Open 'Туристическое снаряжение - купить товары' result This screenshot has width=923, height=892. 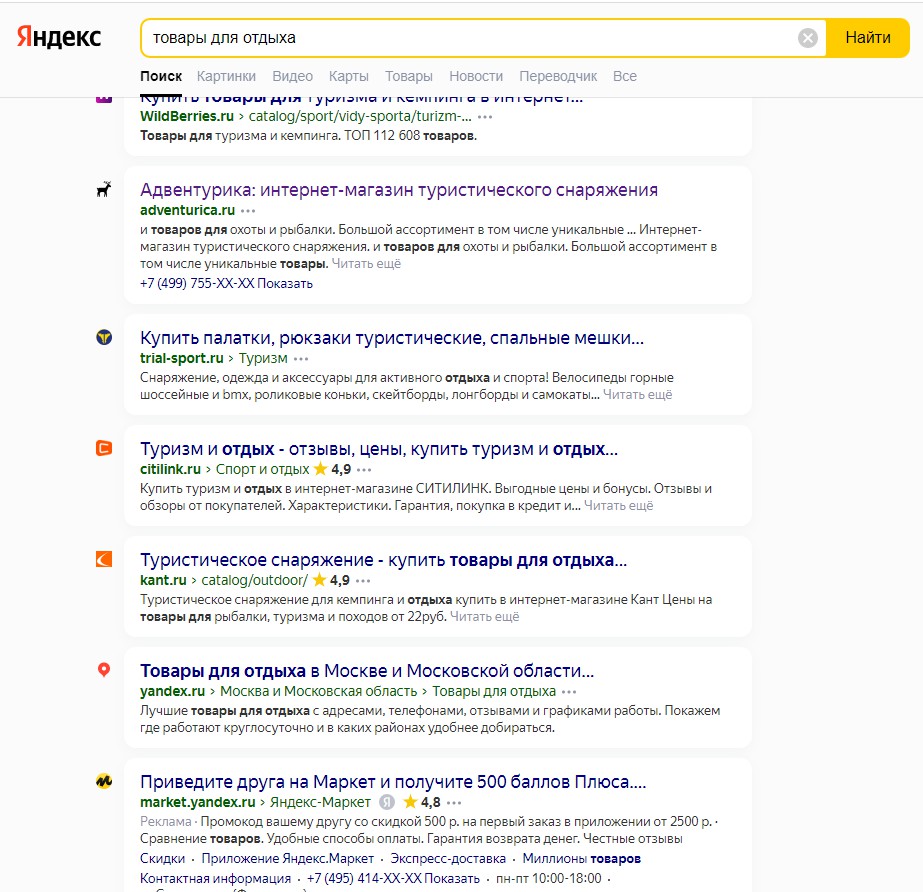(383, 559)
